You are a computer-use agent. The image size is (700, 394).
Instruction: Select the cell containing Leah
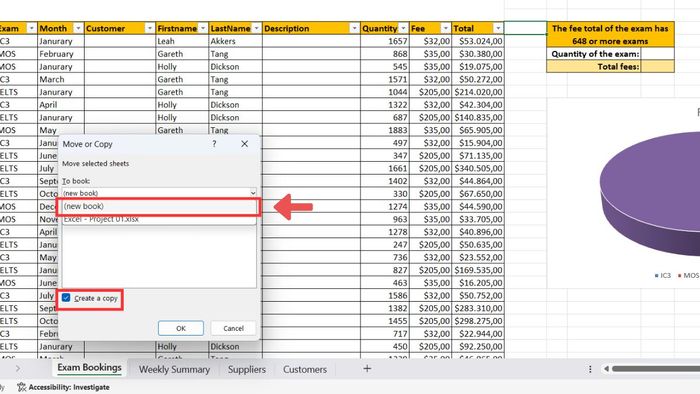(182, 41)
